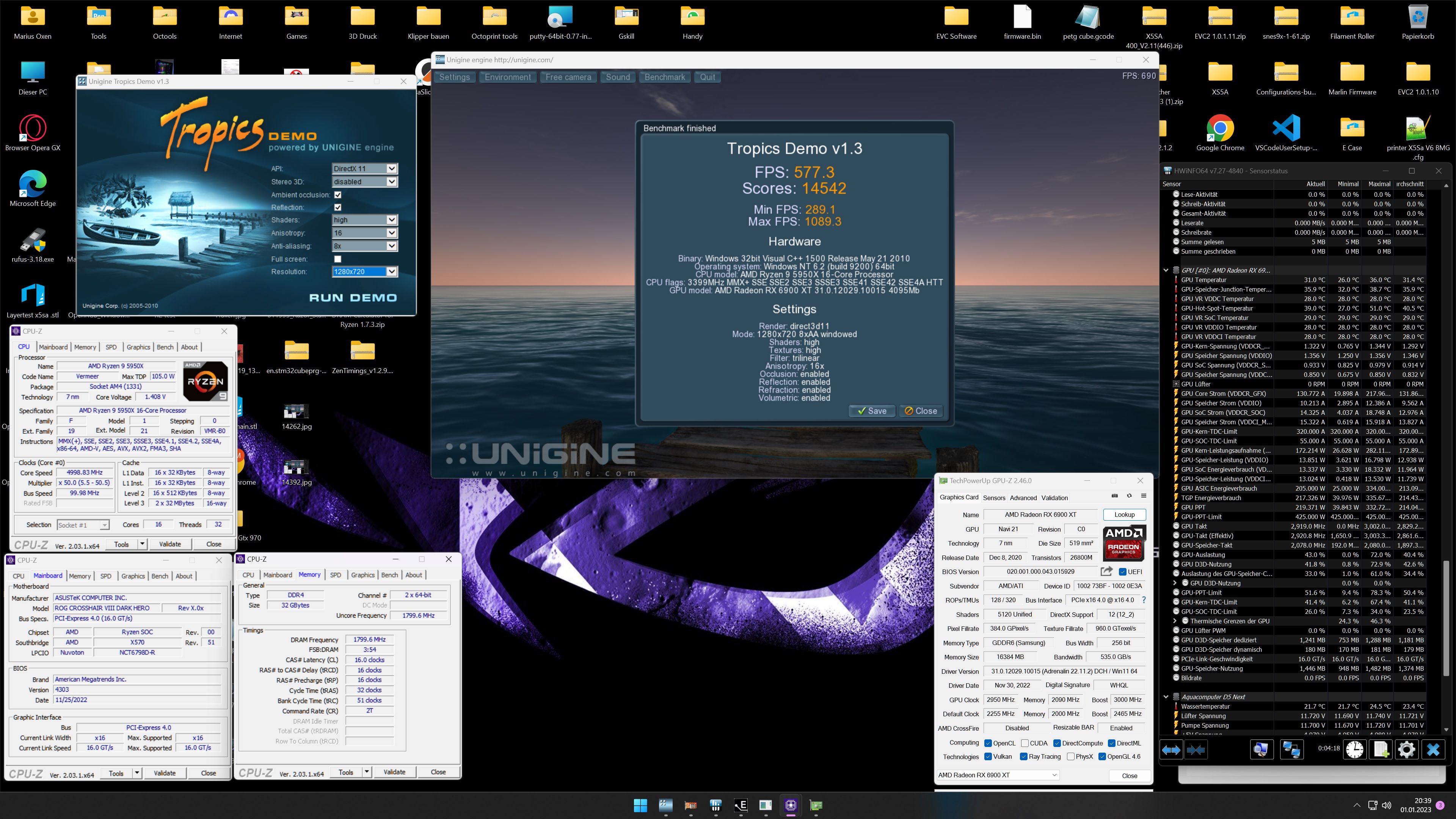Screen dimensions: 1456x819
Task: Open firmware.bin file icon
Action: point(1022,22)
